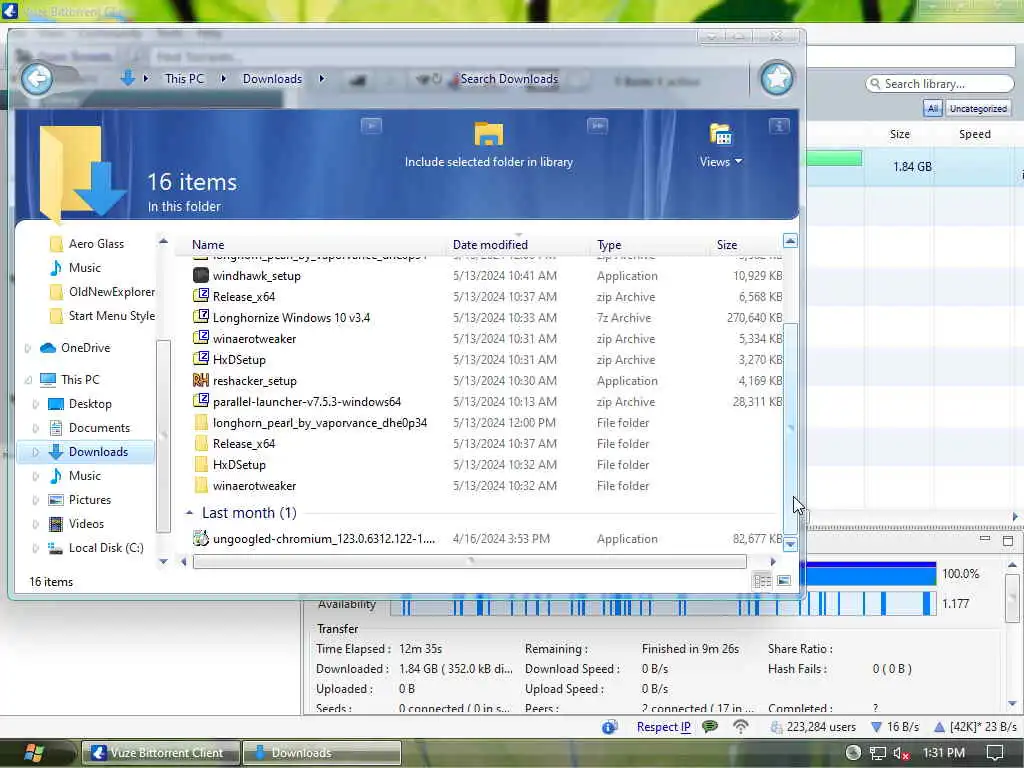The width and height of the screenshot is (1024, 768).
Task: Open the Views layout menu
Action: [720, 161]
